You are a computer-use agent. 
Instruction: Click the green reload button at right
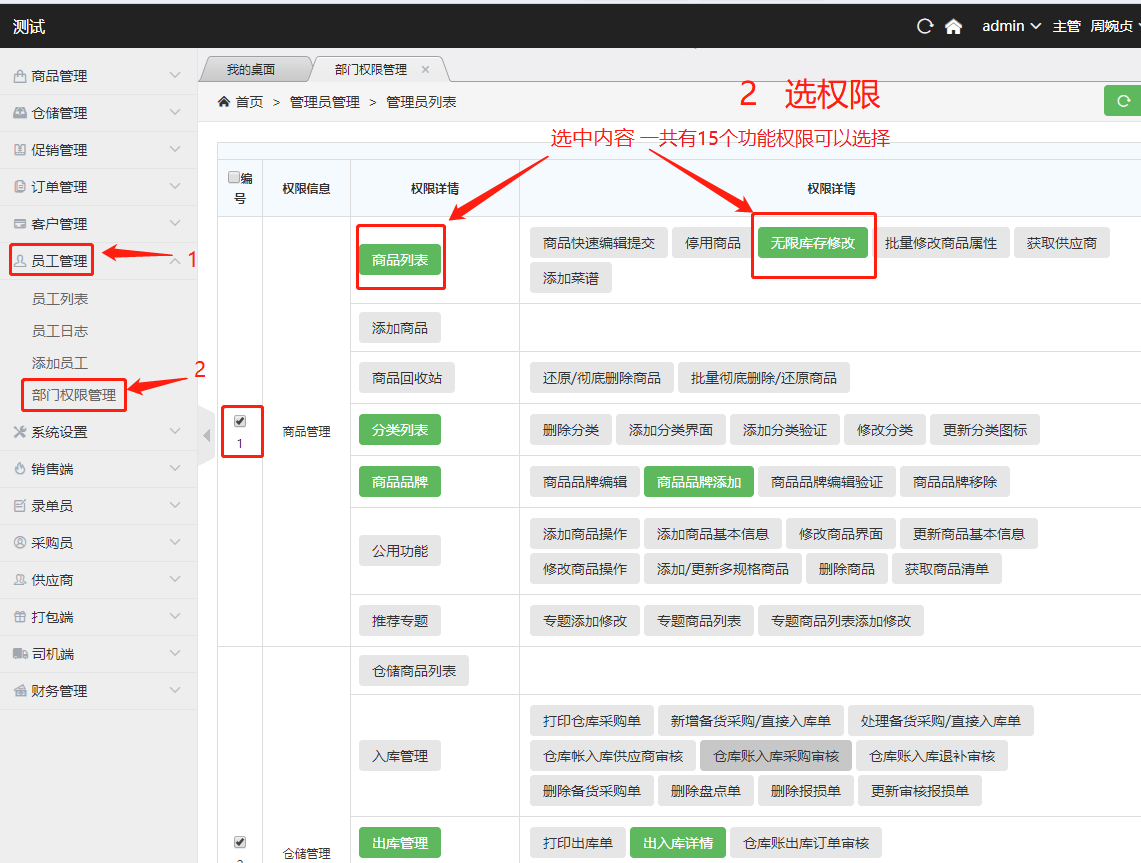tap(1123, 101)
